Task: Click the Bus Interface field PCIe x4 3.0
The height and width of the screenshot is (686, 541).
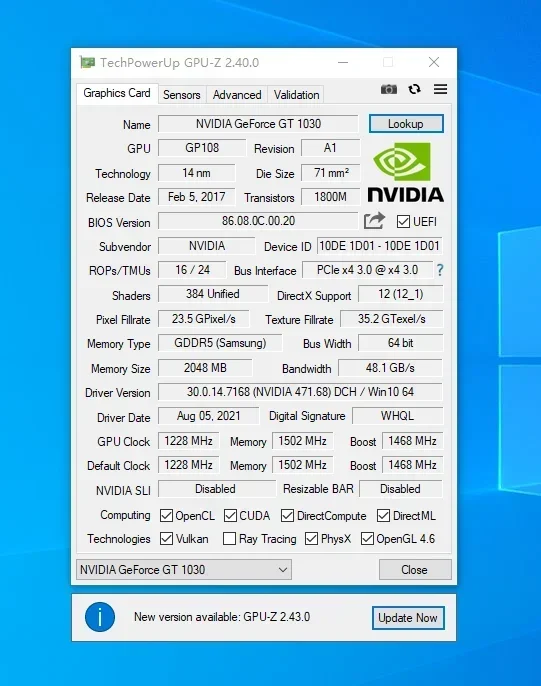Action: [x=367, y=270]
